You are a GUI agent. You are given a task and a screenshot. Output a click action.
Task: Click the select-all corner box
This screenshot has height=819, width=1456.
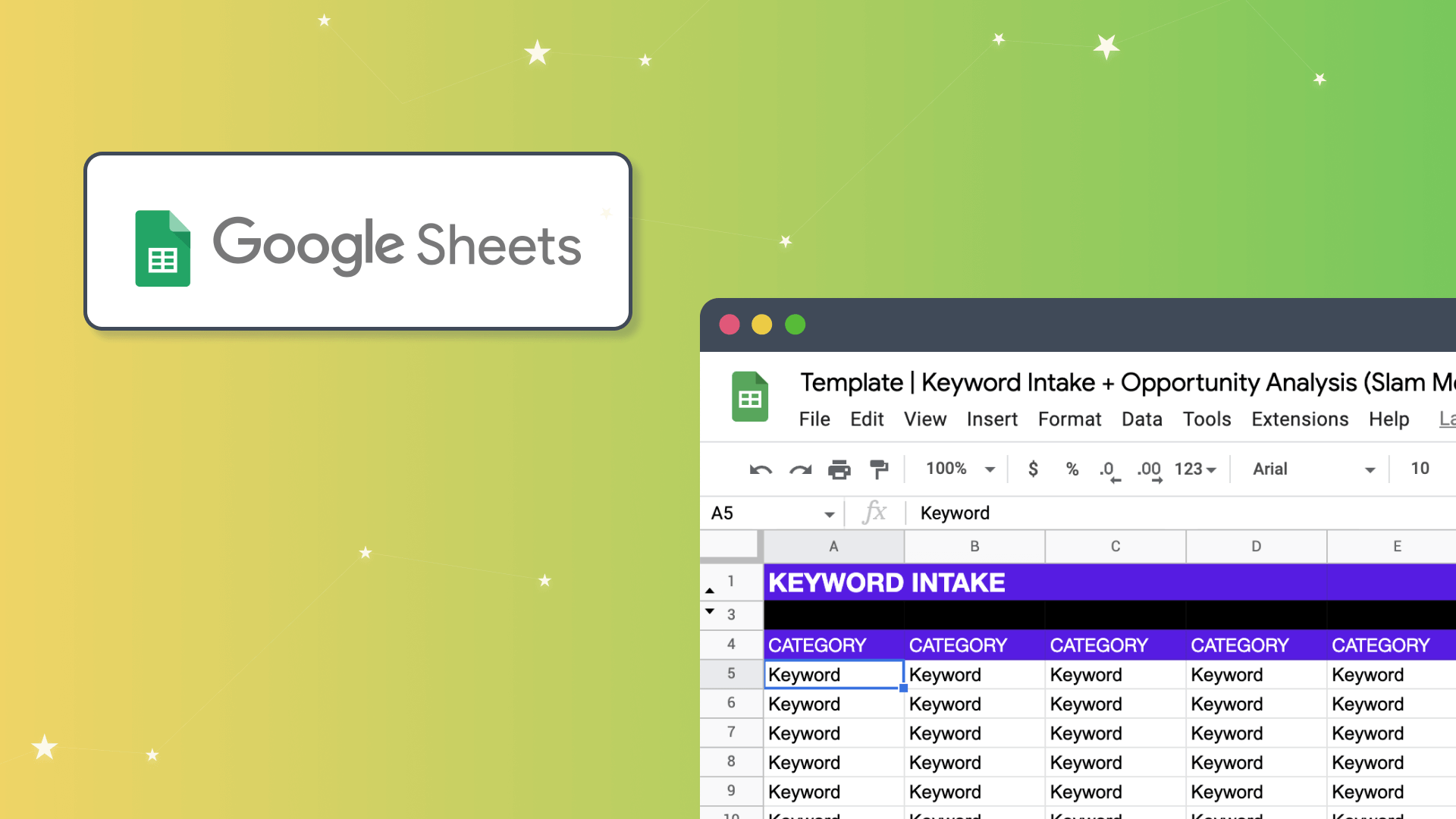pyautogui.click(x=730, y=546)
